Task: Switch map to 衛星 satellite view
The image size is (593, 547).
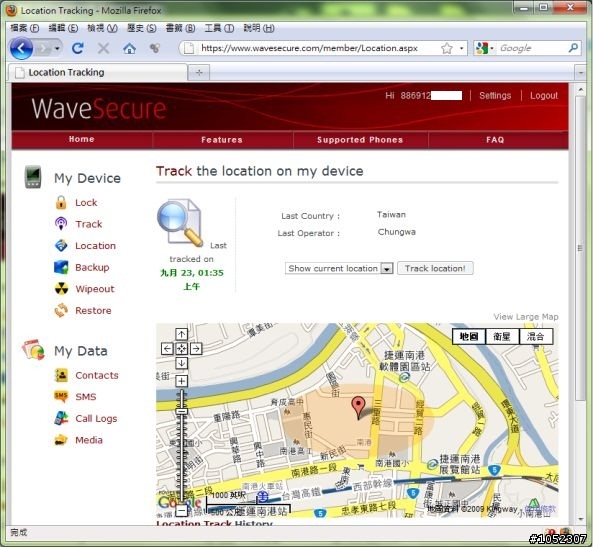Action: (x=502, y=336)
